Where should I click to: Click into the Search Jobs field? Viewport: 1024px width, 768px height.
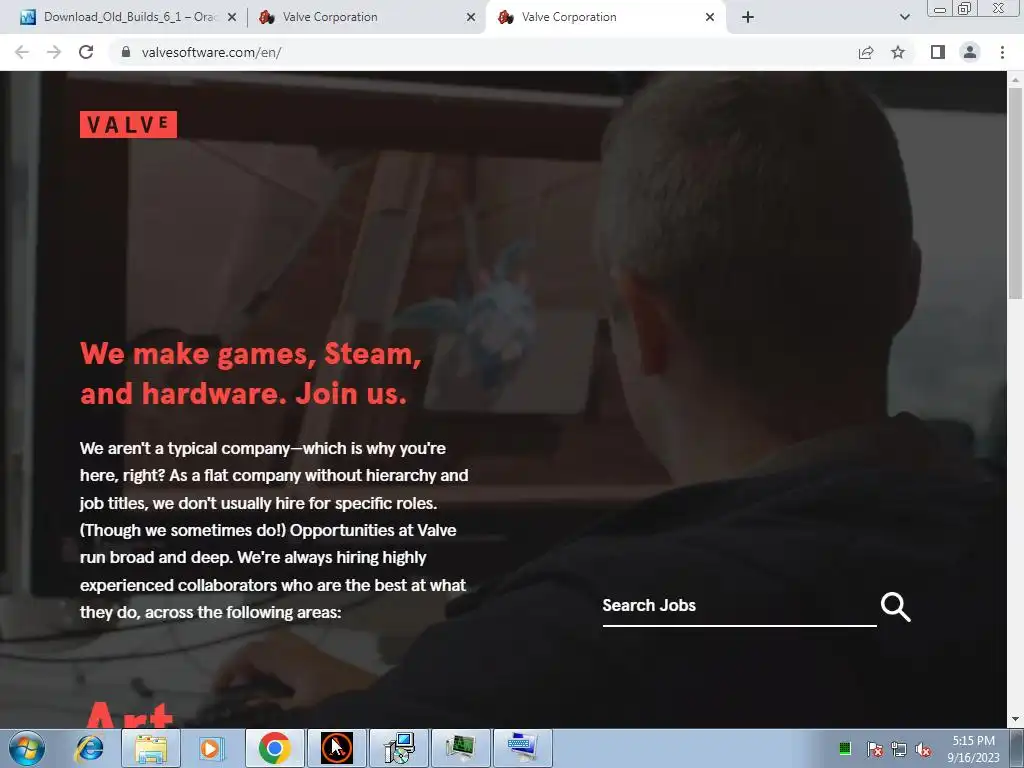coord(739,606)
